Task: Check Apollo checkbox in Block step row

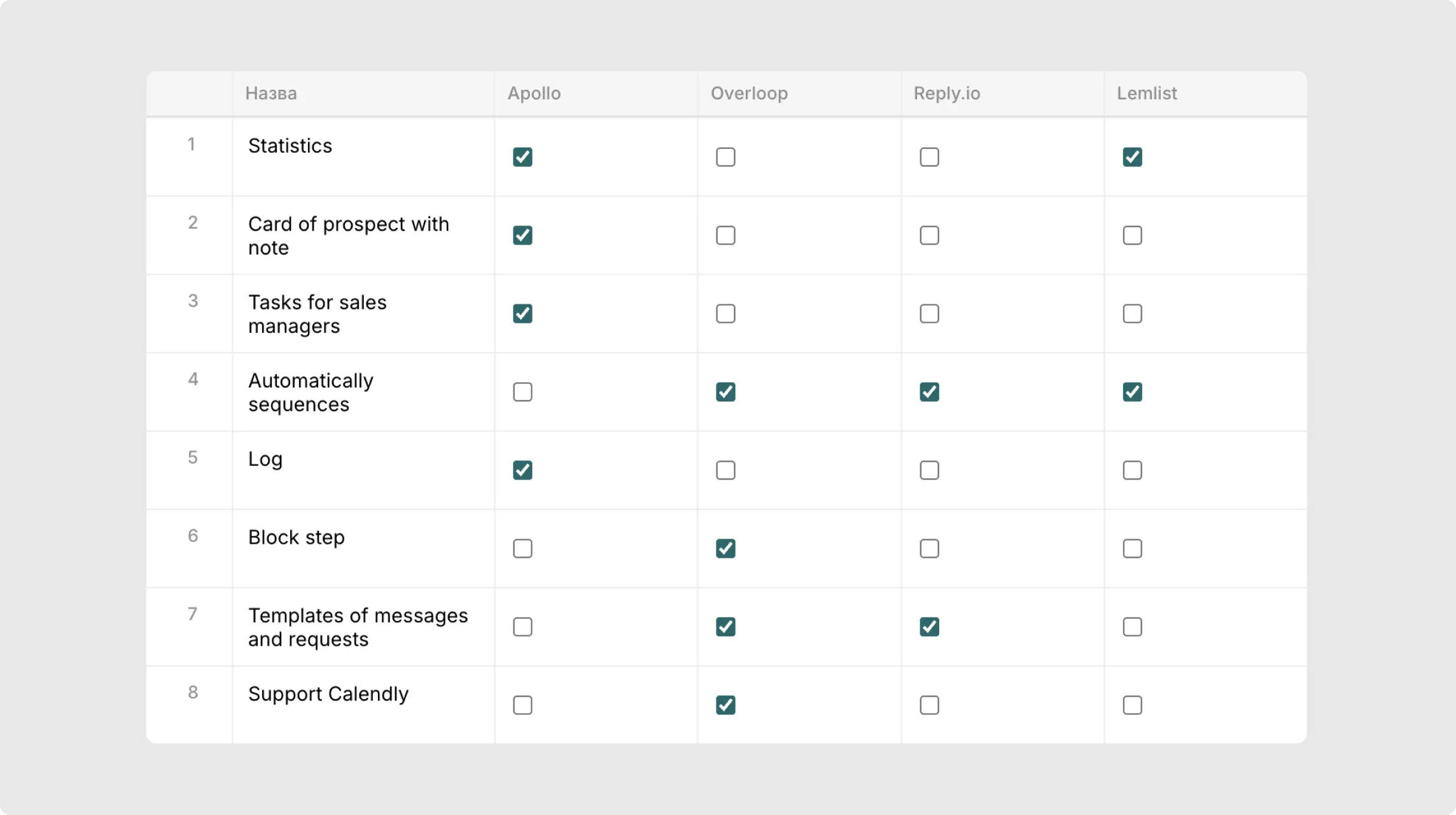Action: [x=522, y=548]
